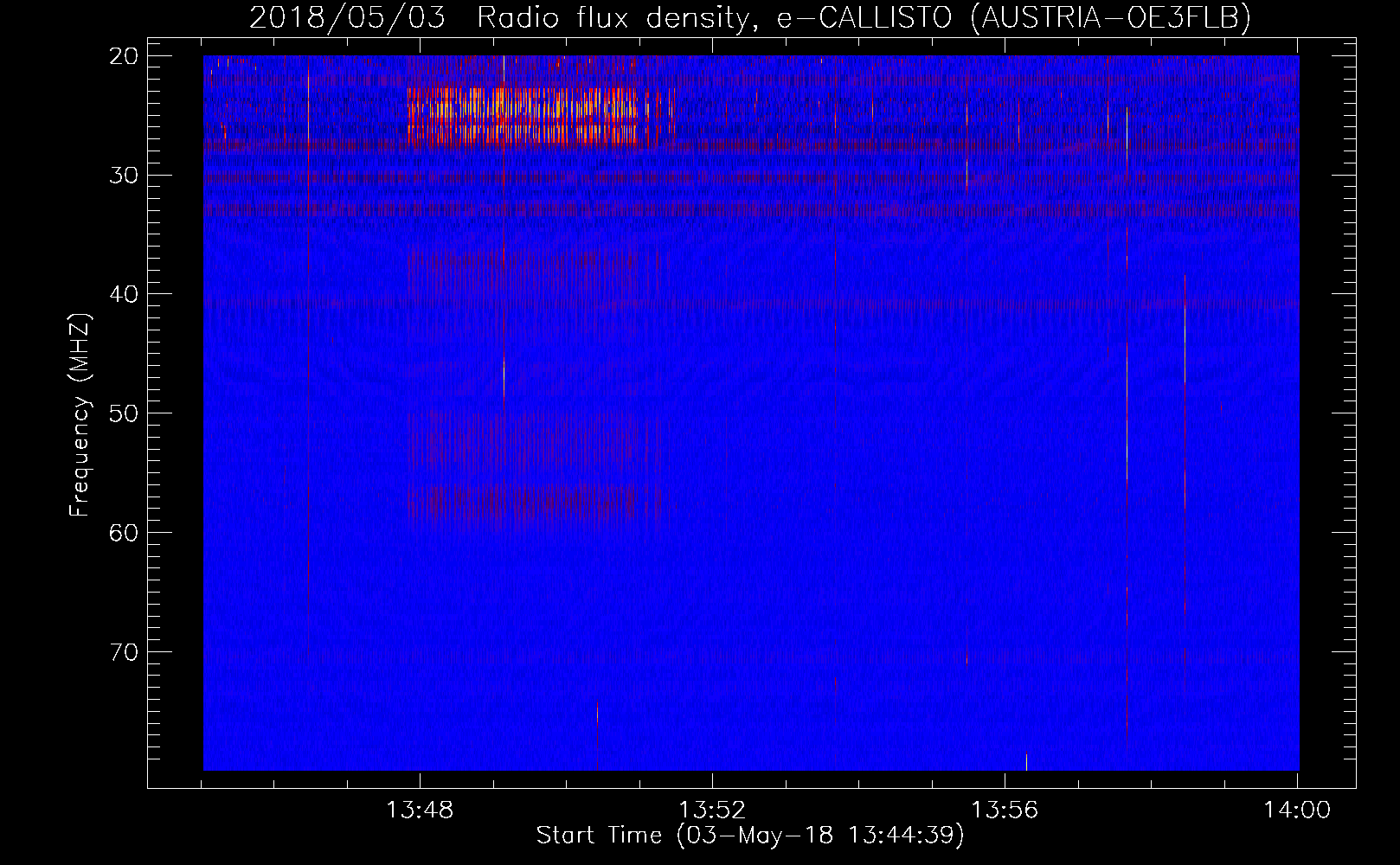
Task: Click the 13:52 time tick label
Action: pyautogui.click(x=712, y=811)
